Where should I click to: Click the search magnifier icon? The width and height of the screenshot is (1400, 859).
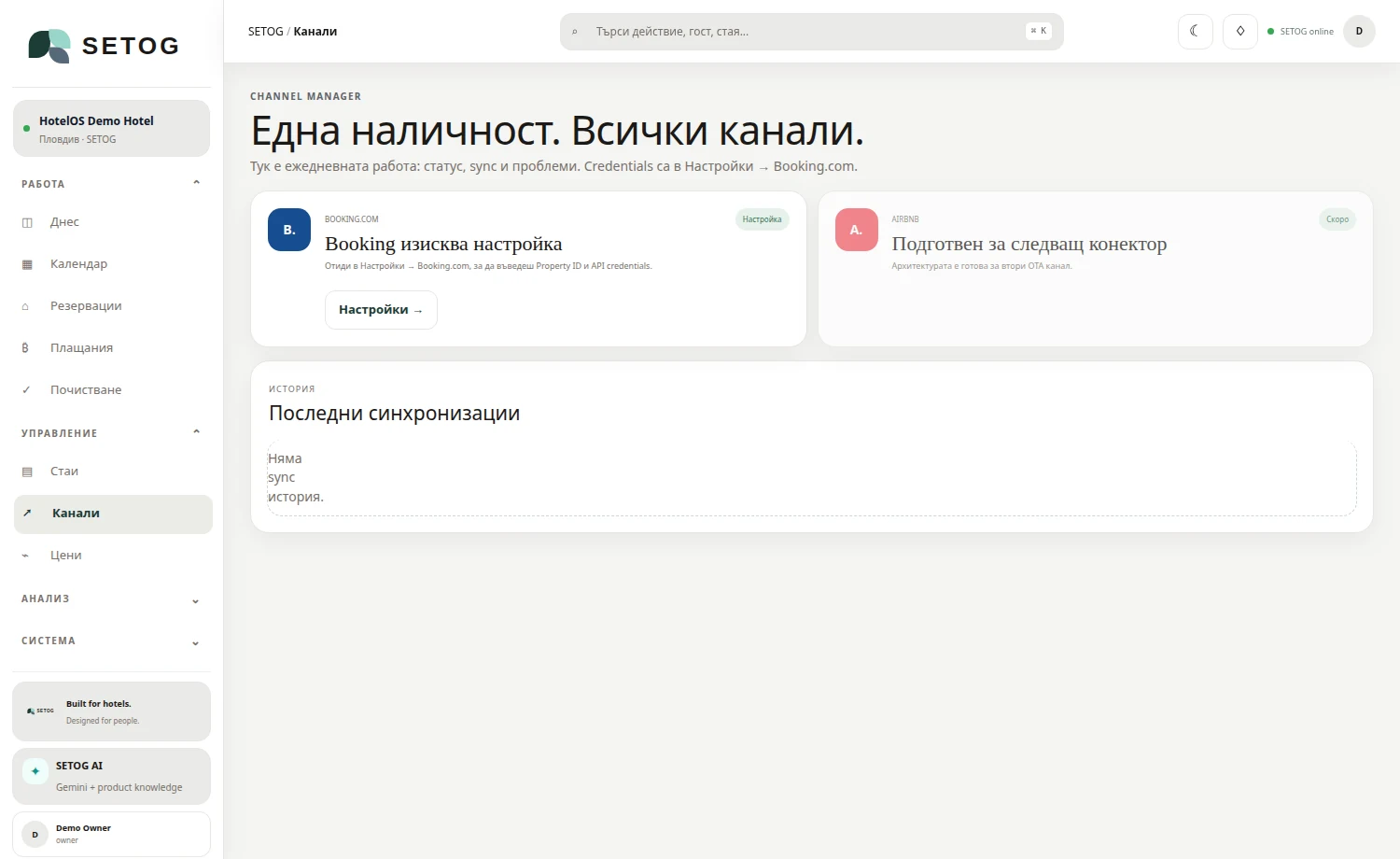(574, 32)
